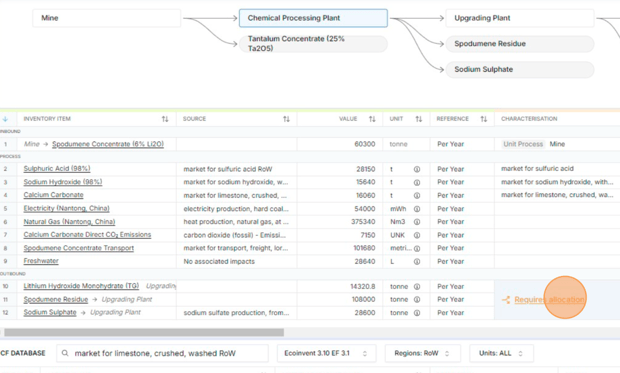Open unit info icon for Natural Gas row
620x373 pixels.
pyautogui.click(x=417, y=222)
